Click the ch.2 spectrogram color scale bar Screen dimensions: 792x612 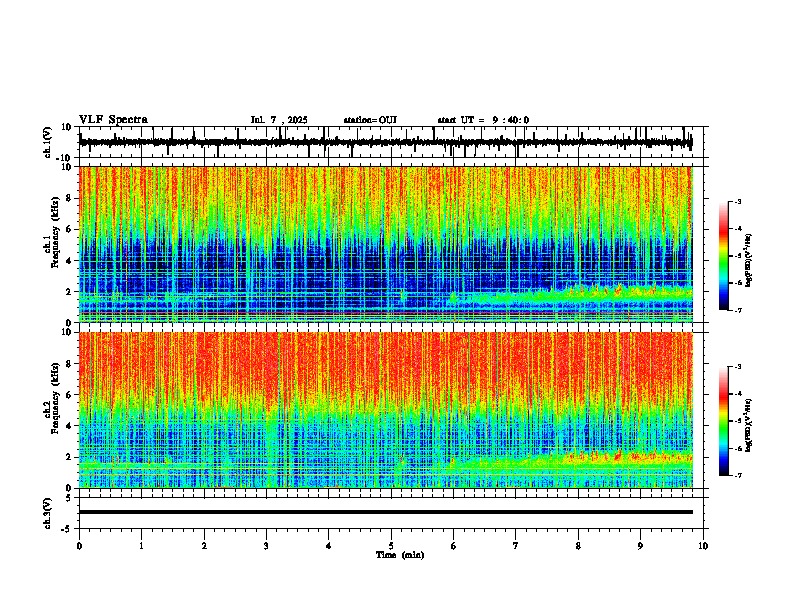point(724,421)
